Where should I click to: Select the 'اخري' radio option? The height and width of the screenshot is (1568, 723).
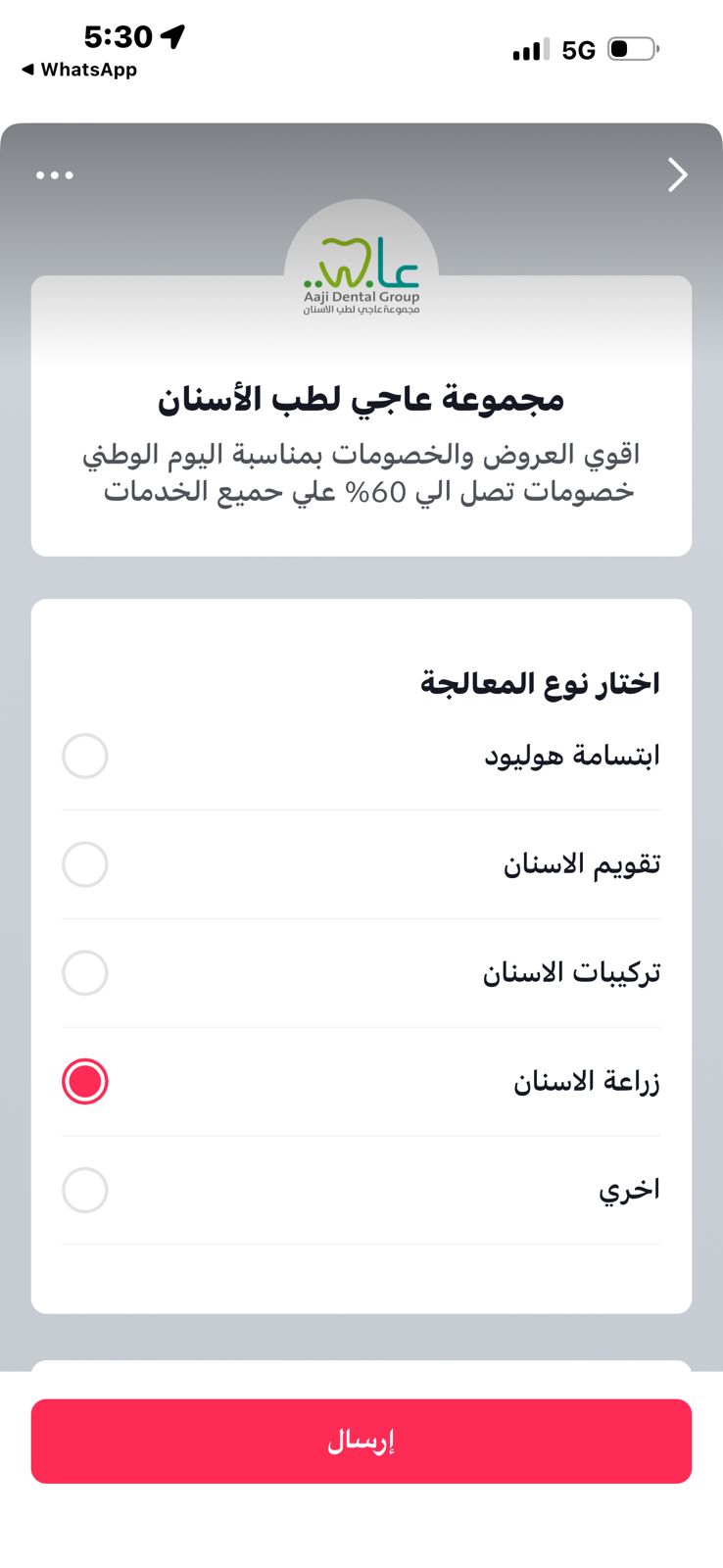(x=85, y=1191)
